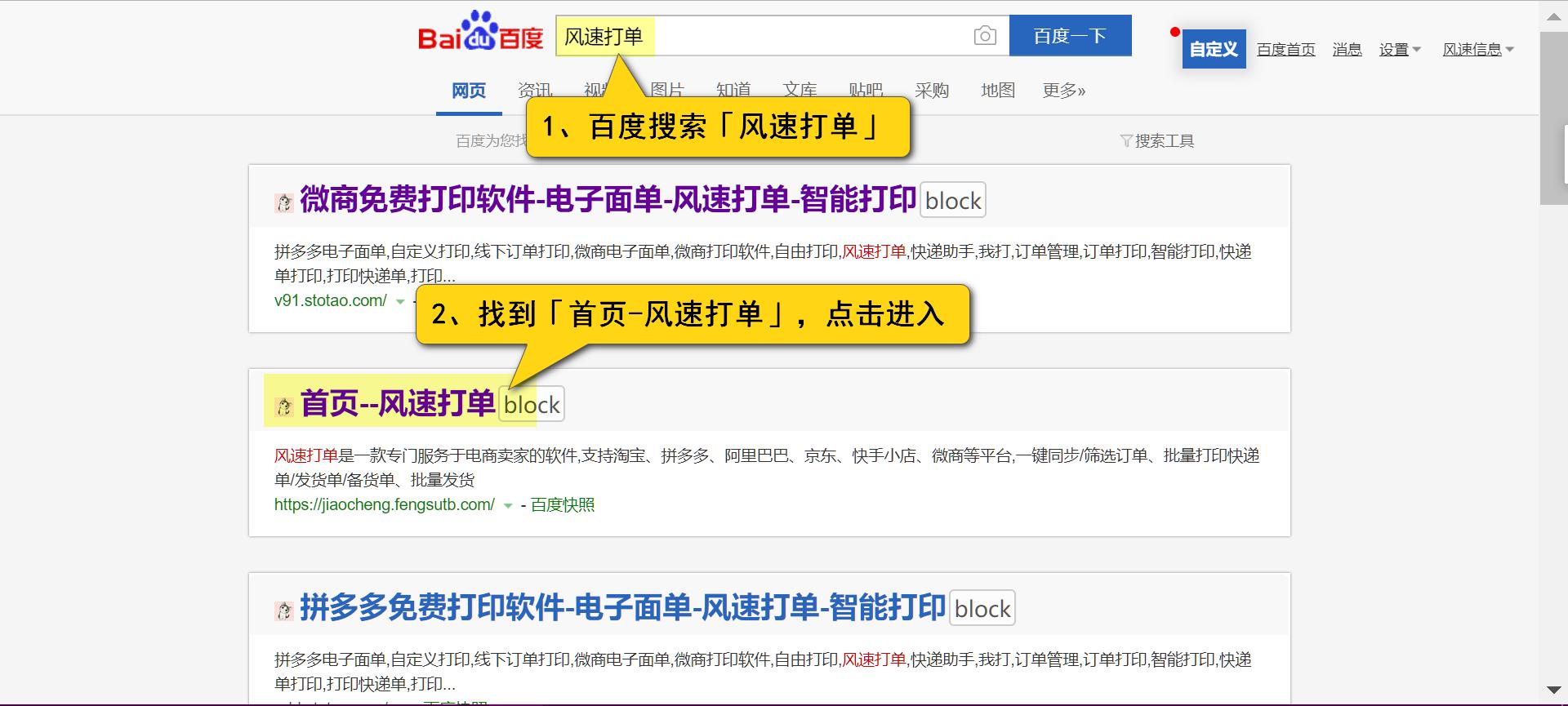This screenshot has height=706, width=1568.
Task: Click the 自定义 button
Action: point(1214,49)
